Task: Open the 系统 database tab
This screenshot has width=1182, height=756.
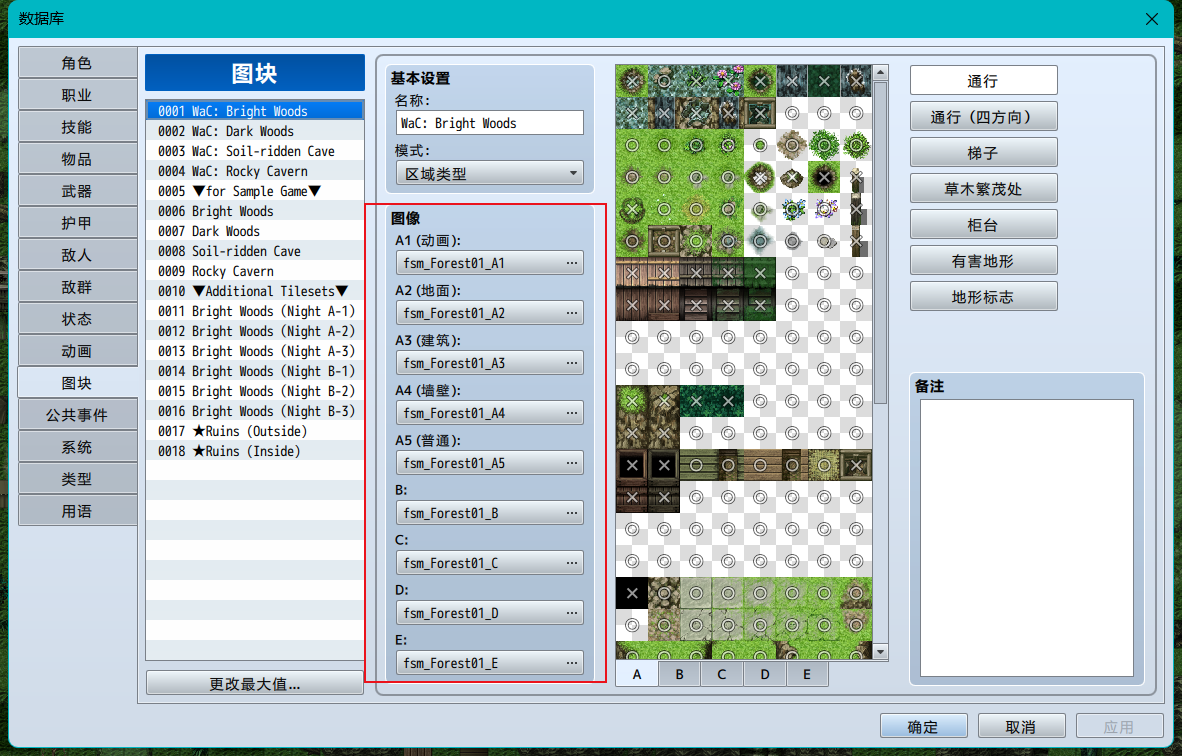Action: click(x=77, y=447)
